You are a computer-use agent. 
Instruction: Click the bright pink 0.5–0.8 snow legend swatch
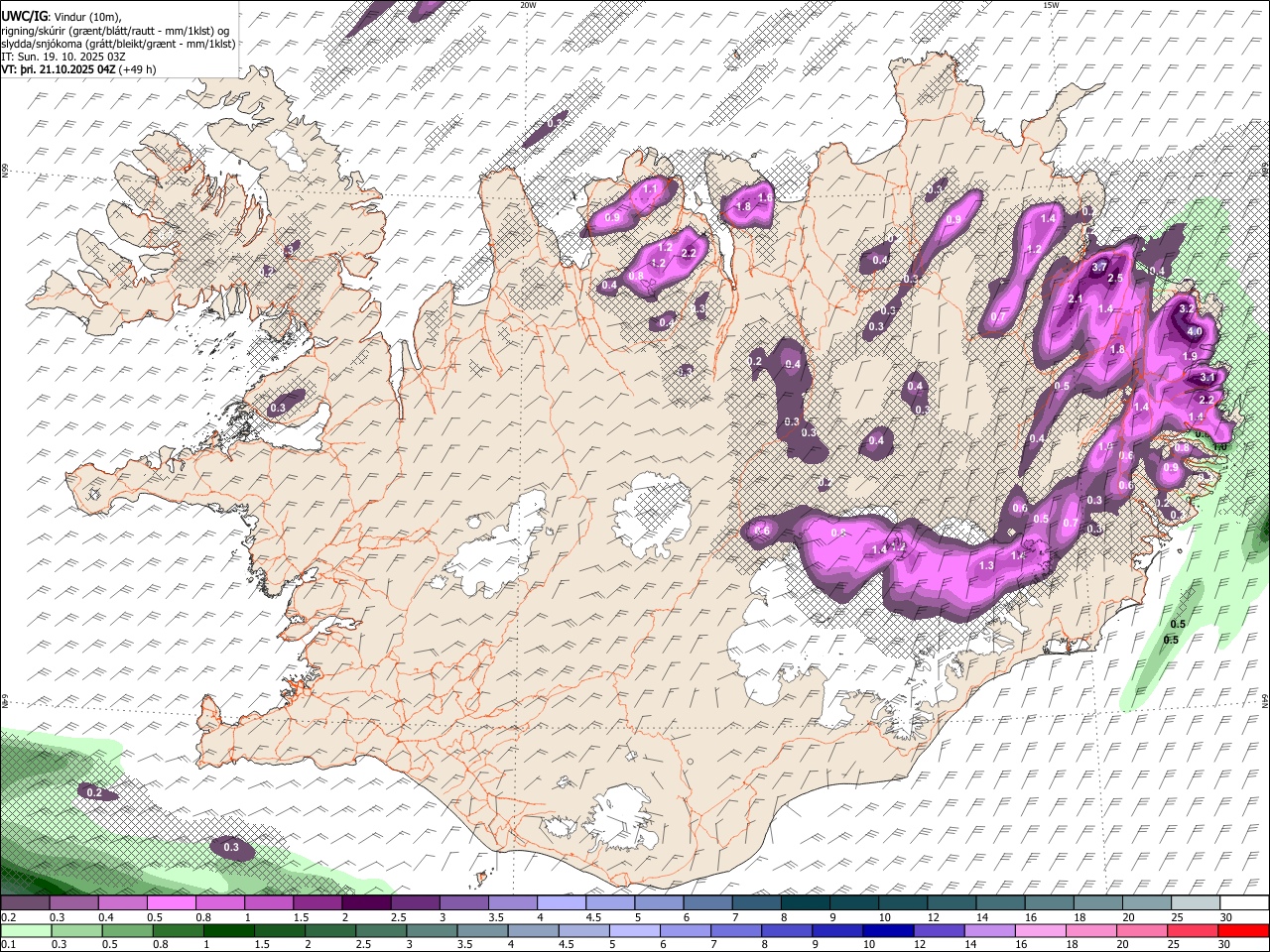[x=171, y=903]
